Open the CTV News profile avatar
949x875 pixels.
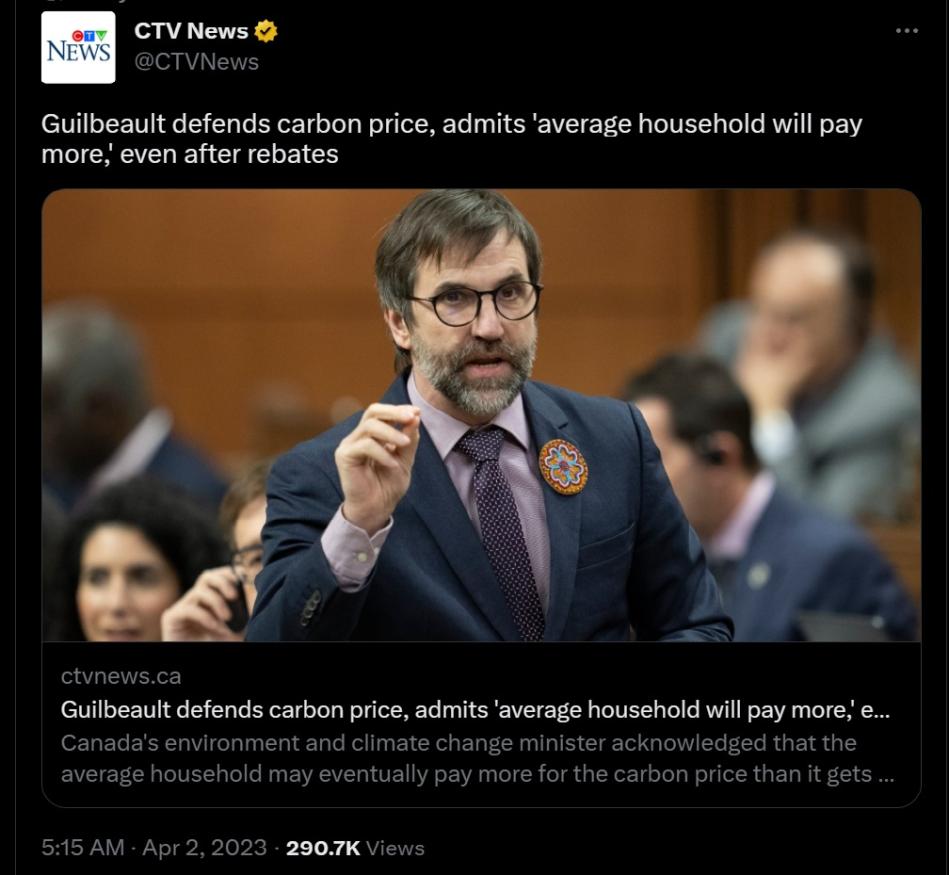78,47
